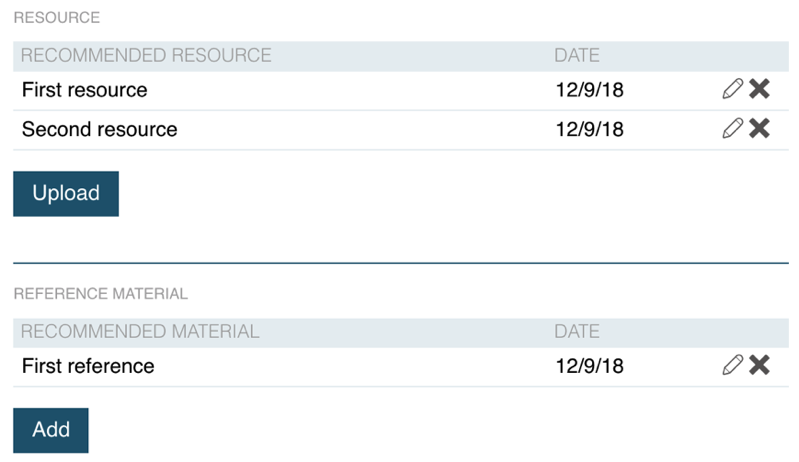Click the Add button
This screenshot has width=799, height=462.
pyautogui.click(x=51, y=430)
